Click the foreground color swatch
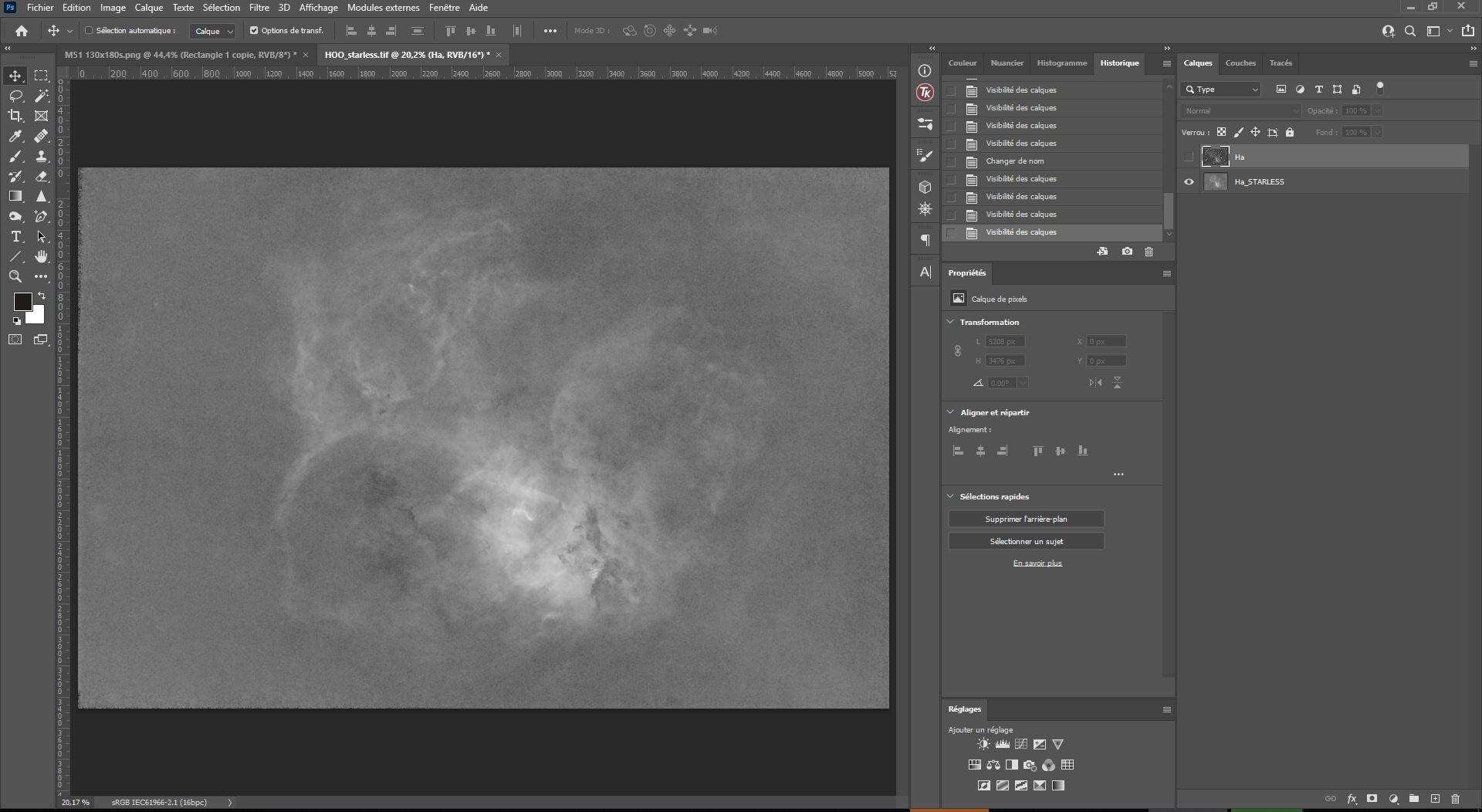This screenshot has width=1482, height=812. click(x=22, y=301)
